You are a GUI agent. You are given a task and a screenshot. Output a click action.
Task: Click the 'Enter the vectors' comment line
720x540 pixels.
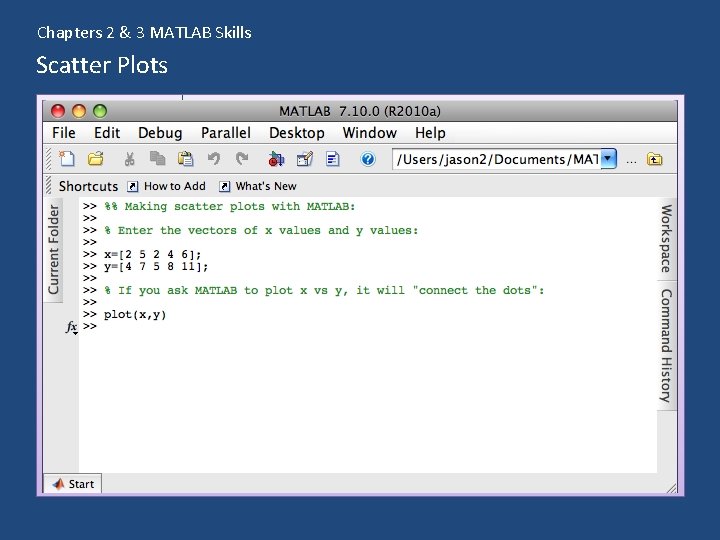tap(261, 231)
